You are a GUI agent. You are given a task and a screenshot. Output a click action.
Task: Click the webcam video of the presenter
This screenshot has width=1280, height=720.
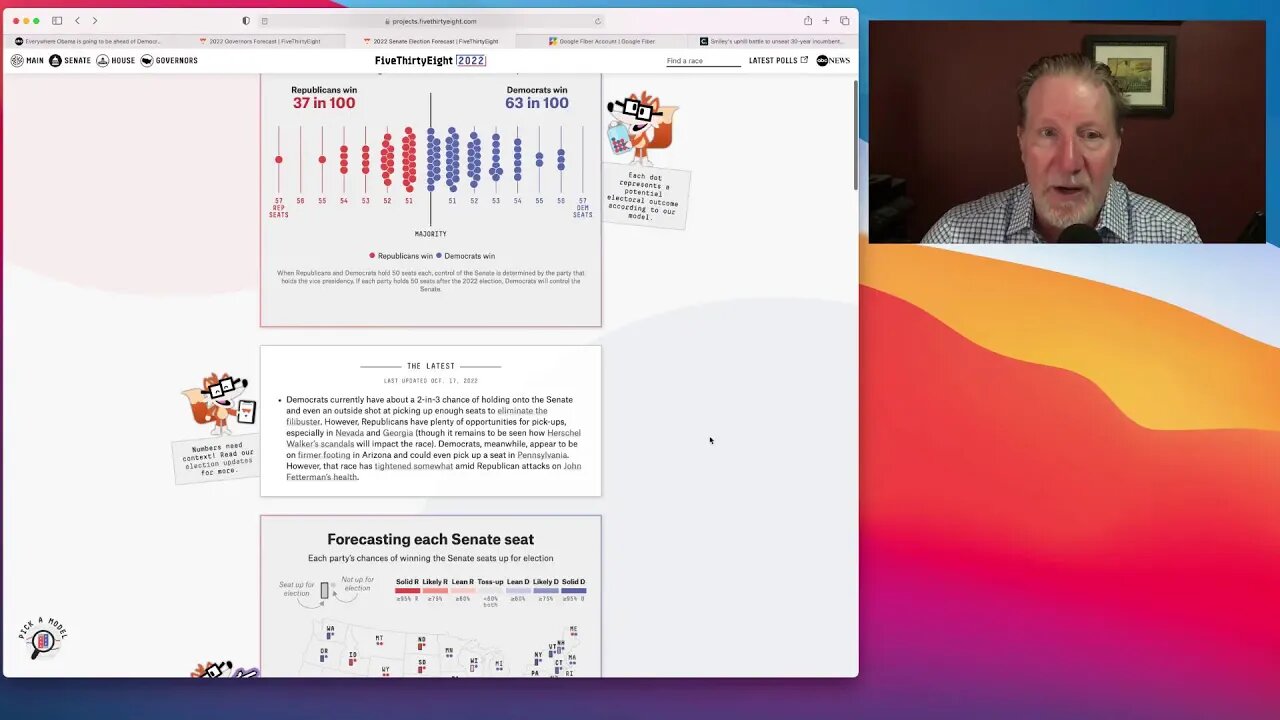point(1067,132)
